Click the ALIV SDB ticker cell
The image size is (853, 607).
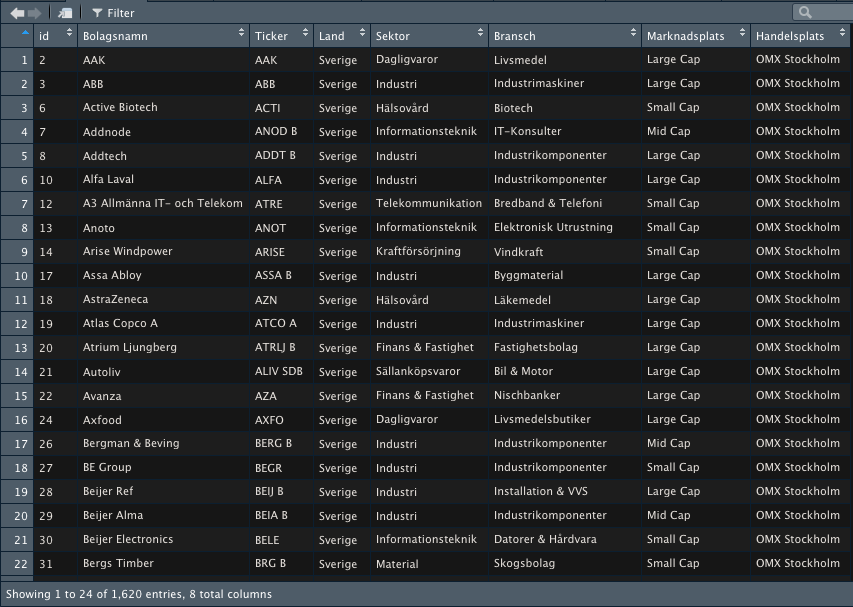(x=281, y=371)
